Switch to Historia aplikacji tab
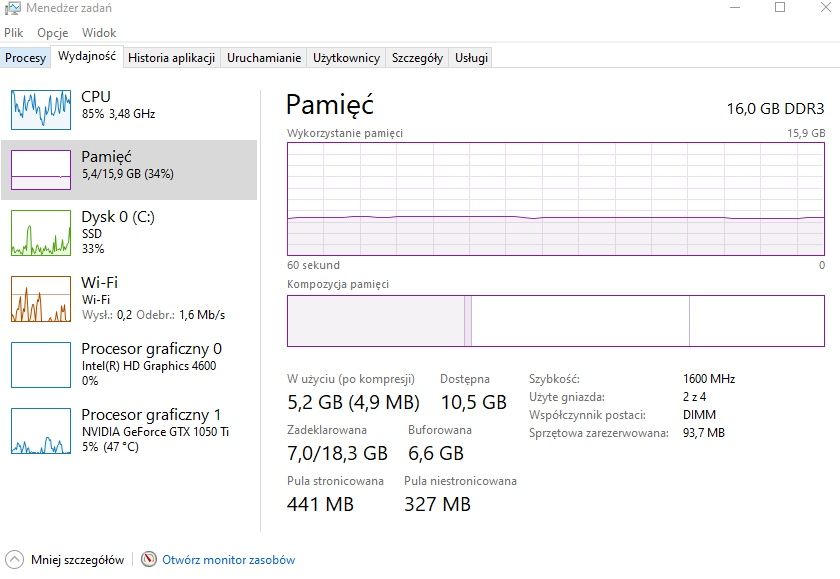The height and width of the screenshot is (579, 840). point(171,58)
